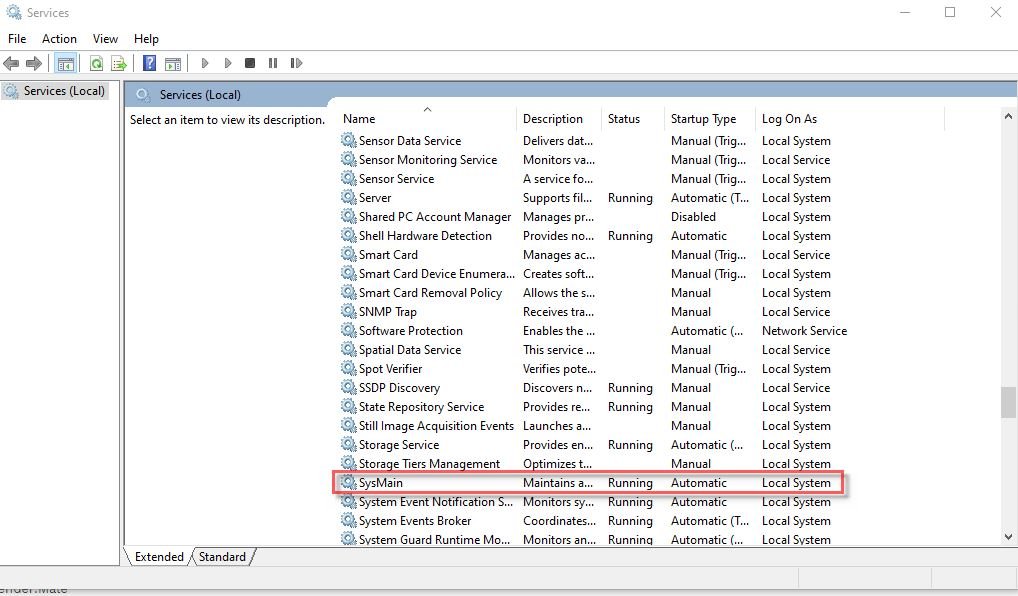Click the Stop Service square icon
This screenshot has height=596, width=1018.
click(x=250, y=63)
